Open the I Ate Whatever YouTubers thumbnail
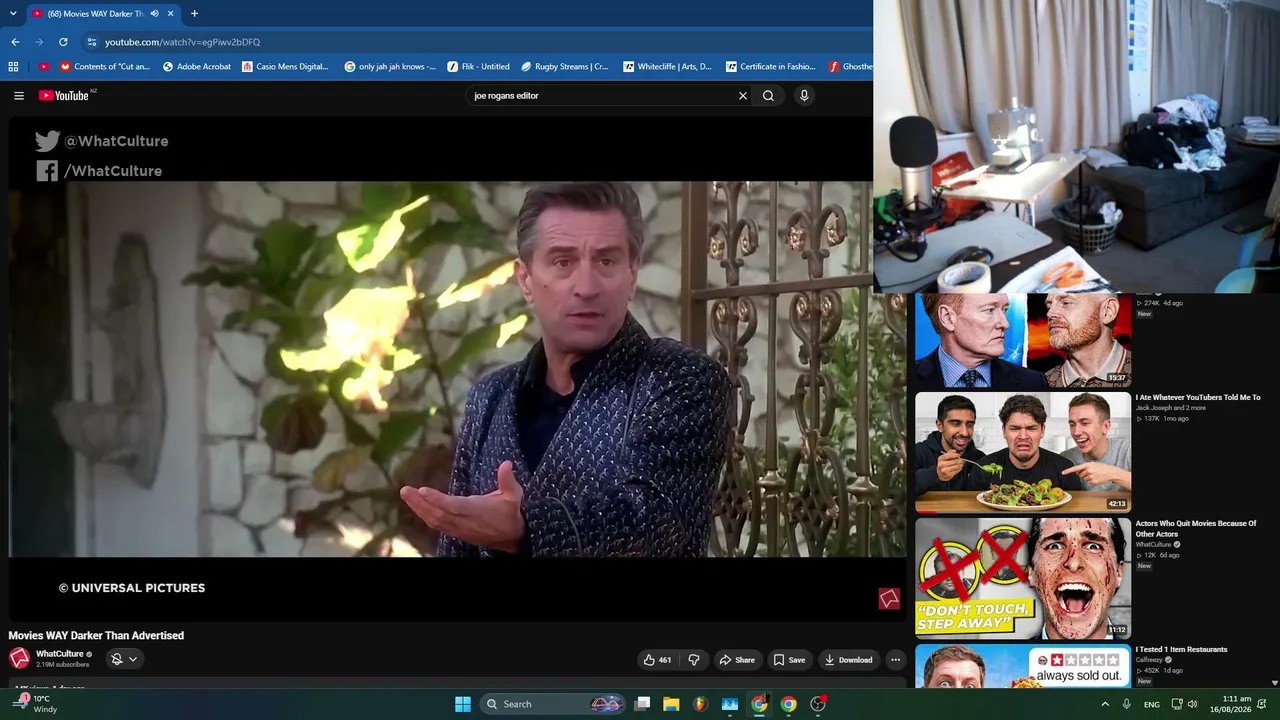 tap(1023, 452)
